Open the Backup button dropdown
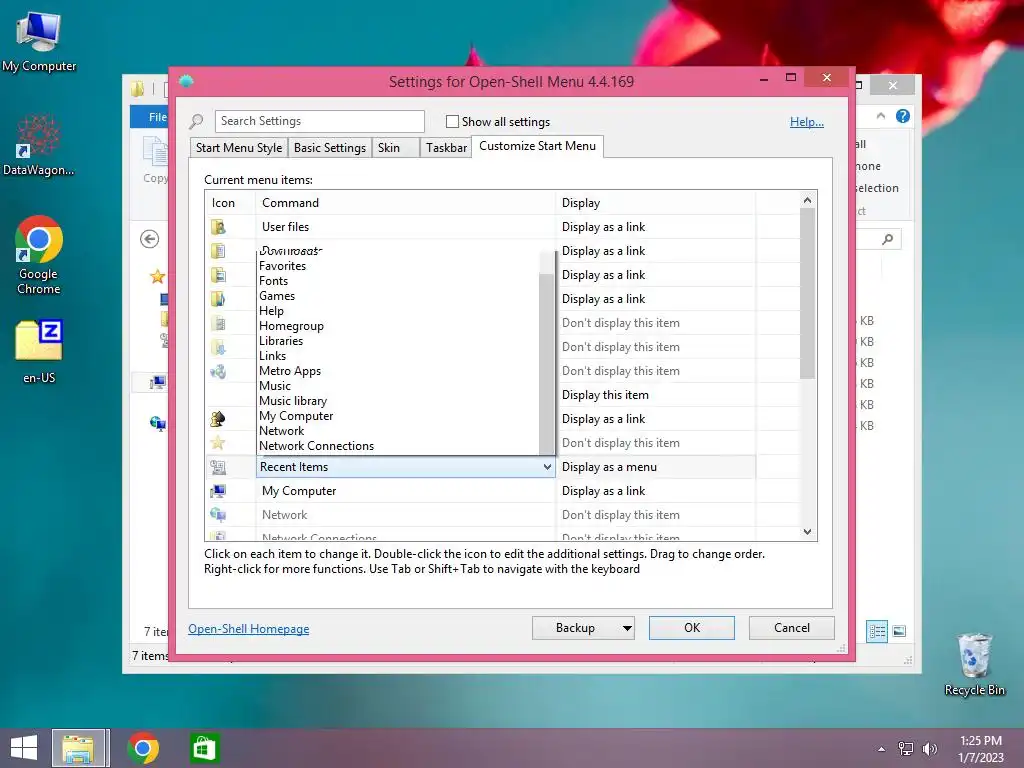This screenshot has width=1024, height=768. pos(626,628)
